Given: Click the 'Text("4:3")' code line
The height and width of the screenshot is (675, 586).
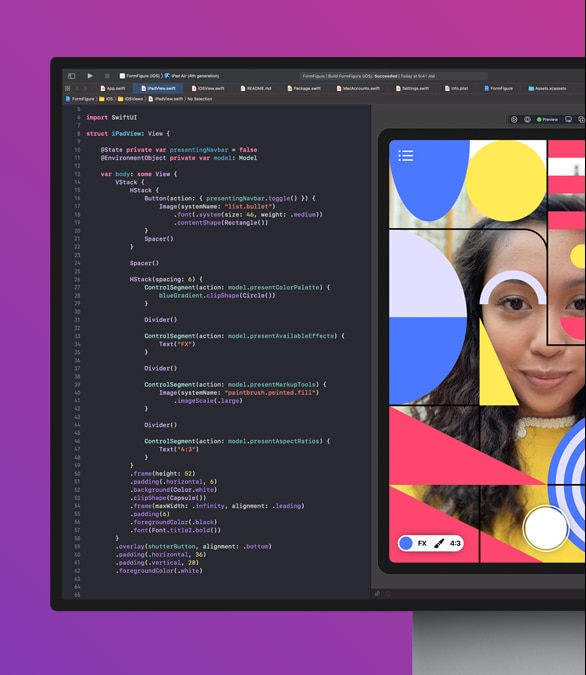Looking at the screenshot, I should [179, 449].
